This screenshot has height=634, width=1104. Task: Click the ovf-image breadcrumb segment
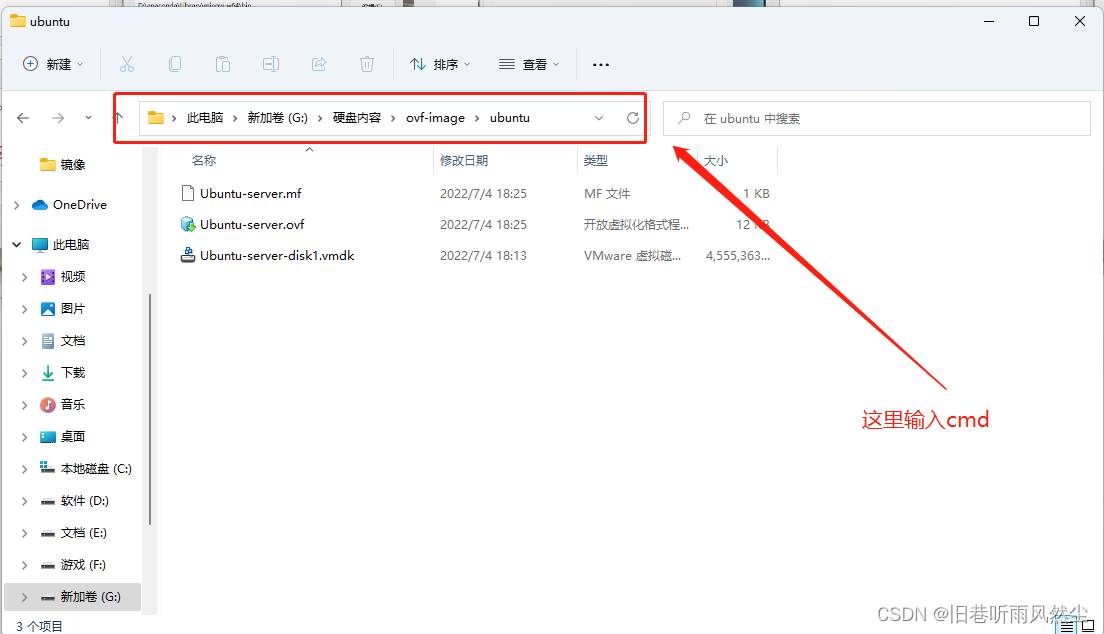pyautogui.click(x=435, y=118)
